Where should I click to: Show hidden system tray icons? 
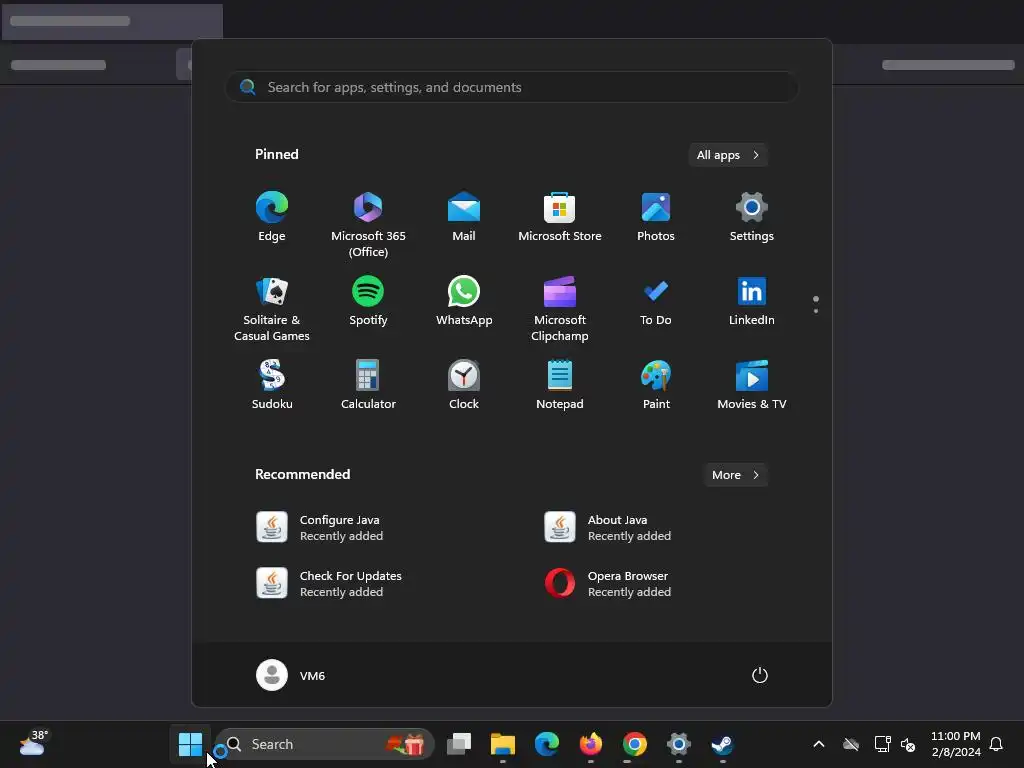click(818, 744)
